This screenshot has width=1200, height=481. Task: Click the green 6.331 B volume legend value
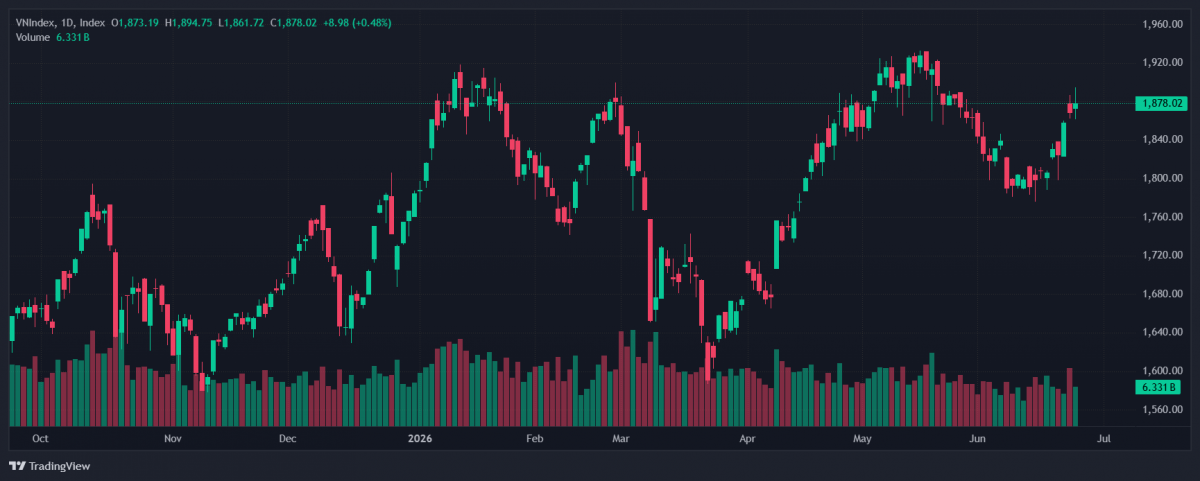[71, 37]
